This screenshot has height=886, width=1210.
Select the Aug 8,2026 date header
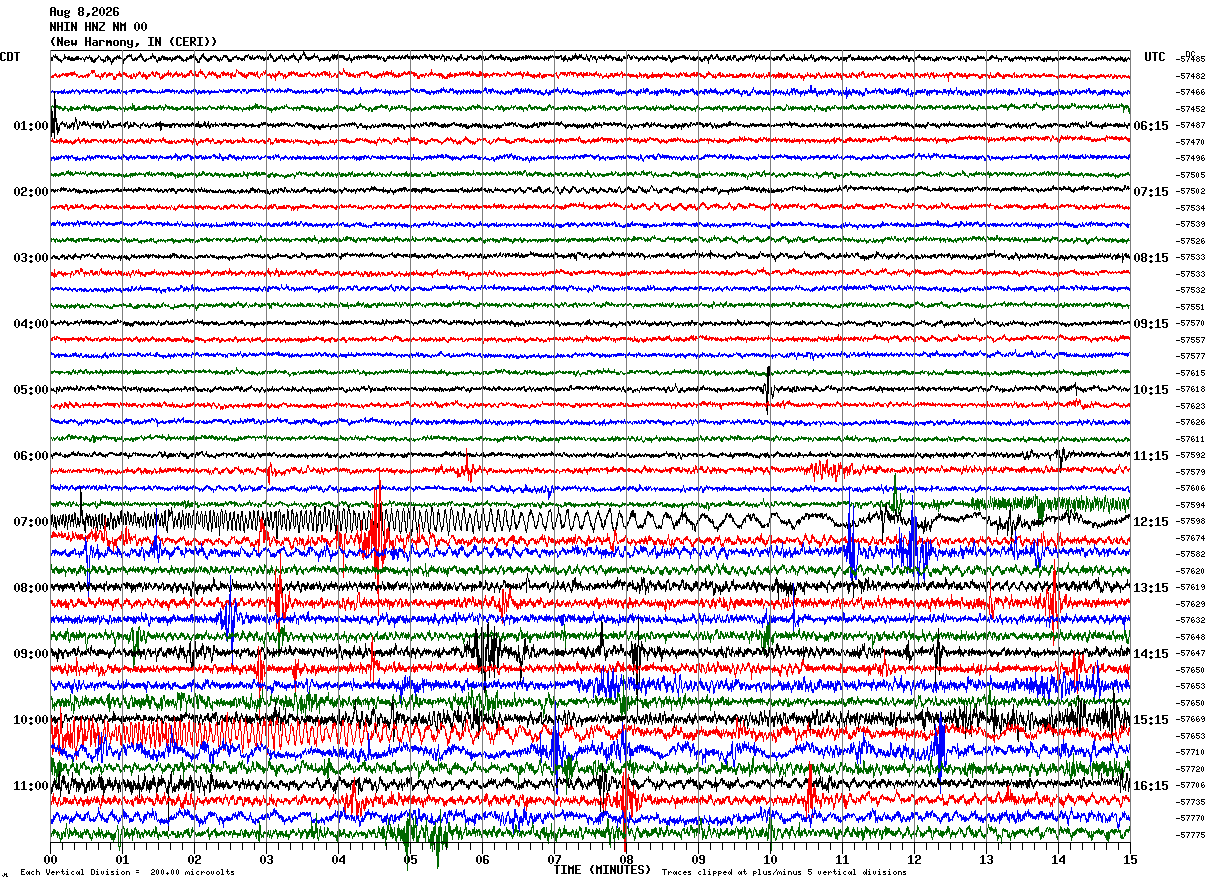click(x=84, y=12)
